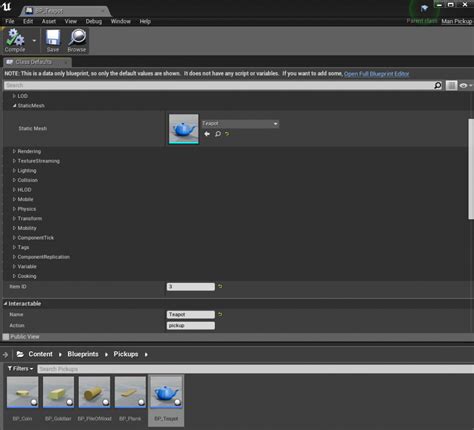474x430 pixels.
Task: Click the tutorial graduation cap icon
Action: pyautogui.click(x=424, y=8)
